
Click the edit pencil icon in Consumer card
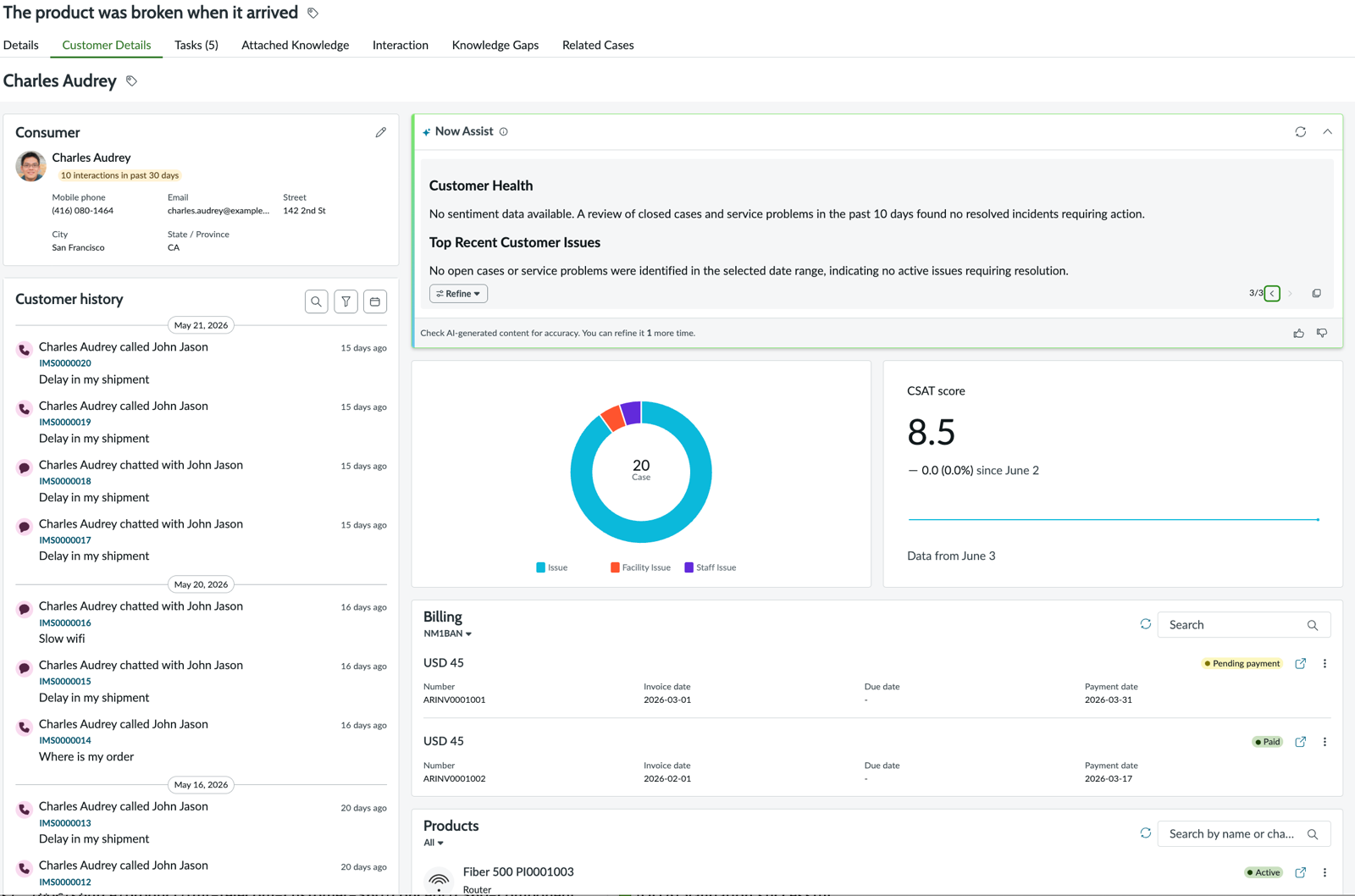(381, 132)
